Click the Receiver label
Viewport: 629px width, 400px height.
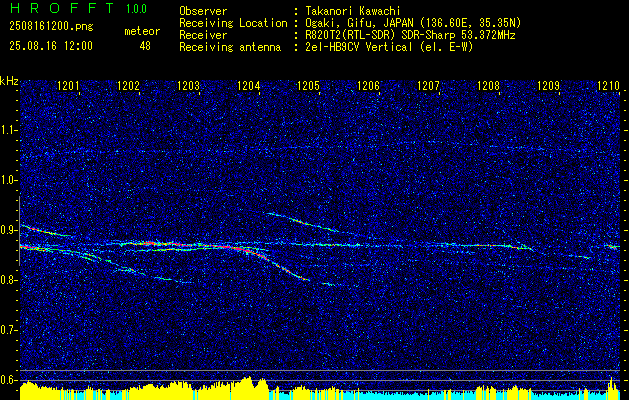click(203, 35)
